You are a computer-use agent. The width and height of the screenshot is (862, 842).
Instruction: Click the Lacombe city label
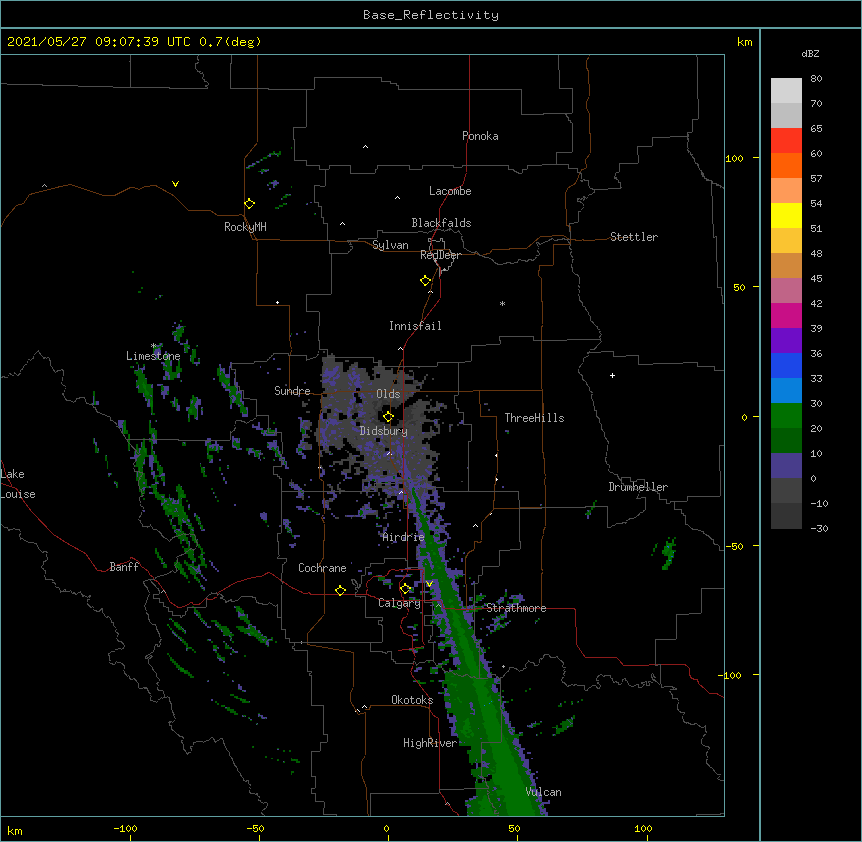tap(450, 191)
